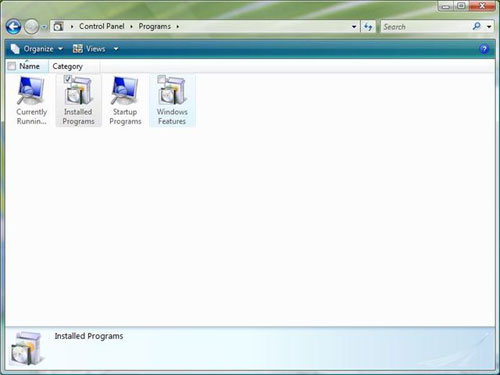Tick the select-all checkbox beside Name
Viewport: 500px width, 375px height.
pyautogui.click(x=12, y=66)
